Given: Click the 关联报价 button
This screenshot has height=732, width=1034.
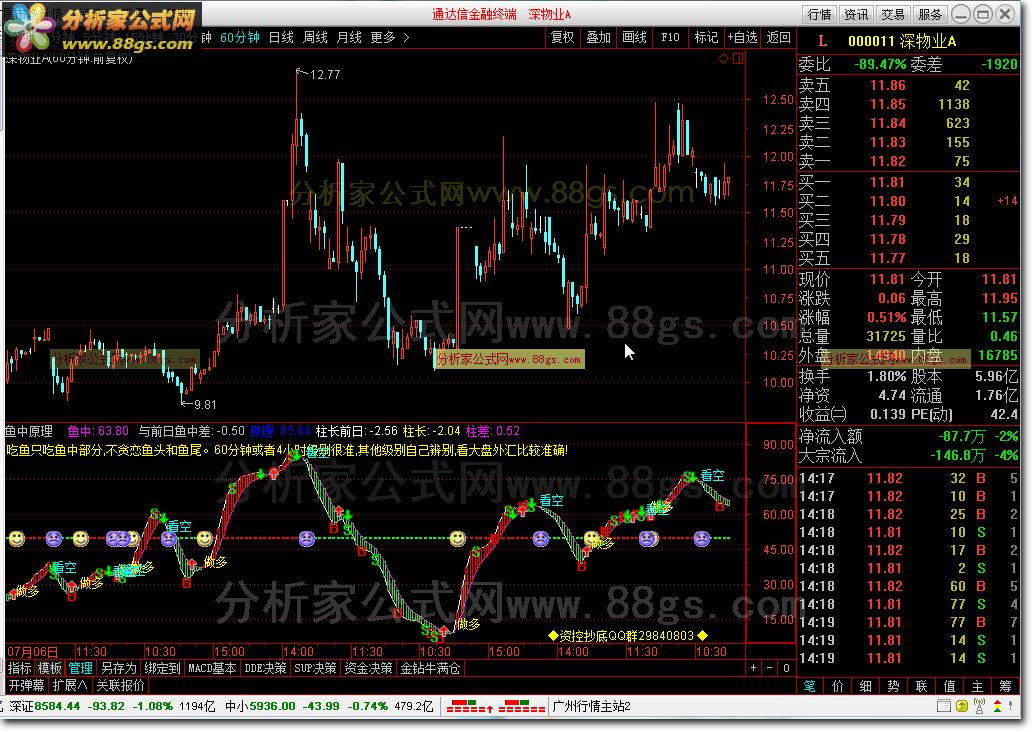Looking at the screenshot, I should click(x=120, y=685).
